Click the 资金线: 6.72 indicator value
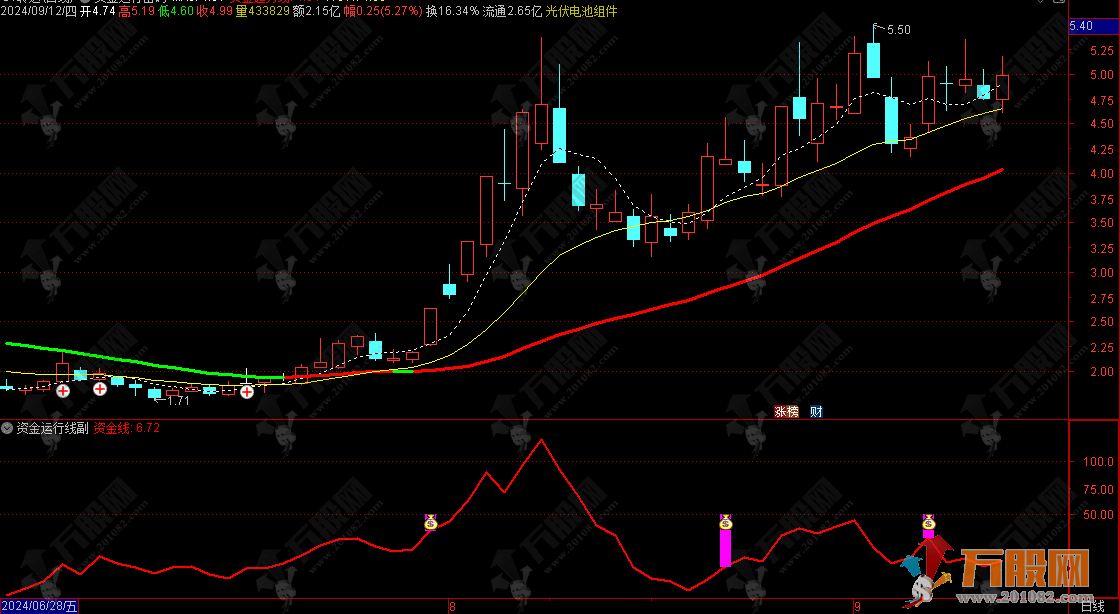The width and height of the screenshot is (1120, 614). click(x=127, y=428)
